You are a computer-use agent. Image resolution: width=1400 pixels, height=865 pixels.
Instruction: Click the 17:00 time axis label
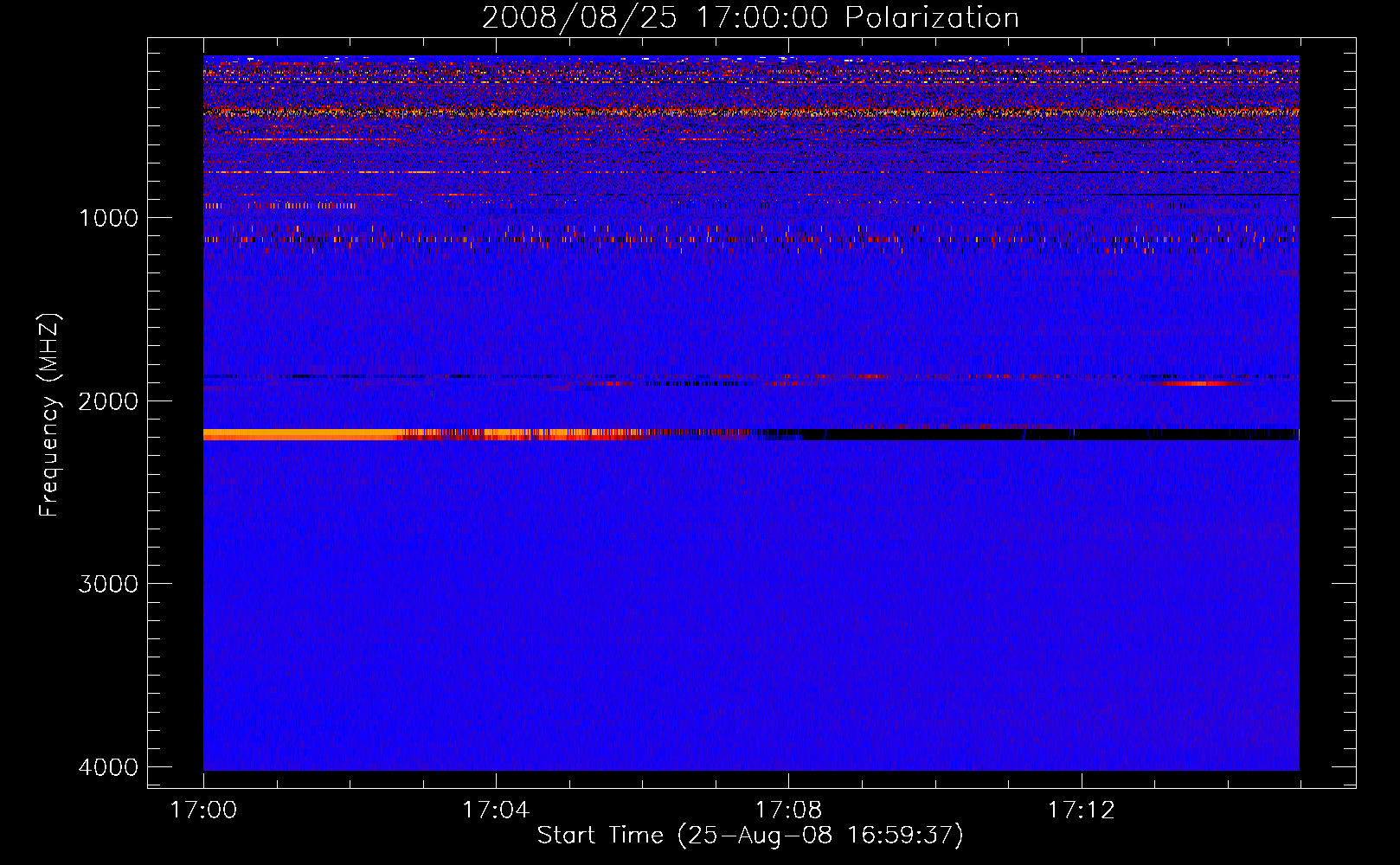(203, 811)
